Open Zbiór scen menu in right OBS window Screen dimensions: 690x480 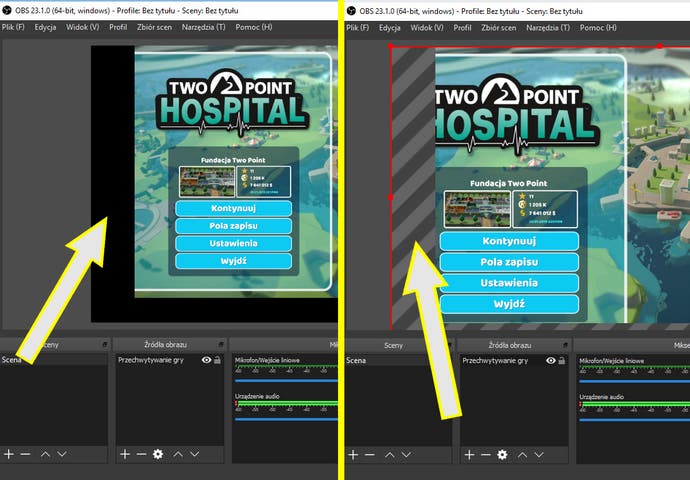pos(499,28)
